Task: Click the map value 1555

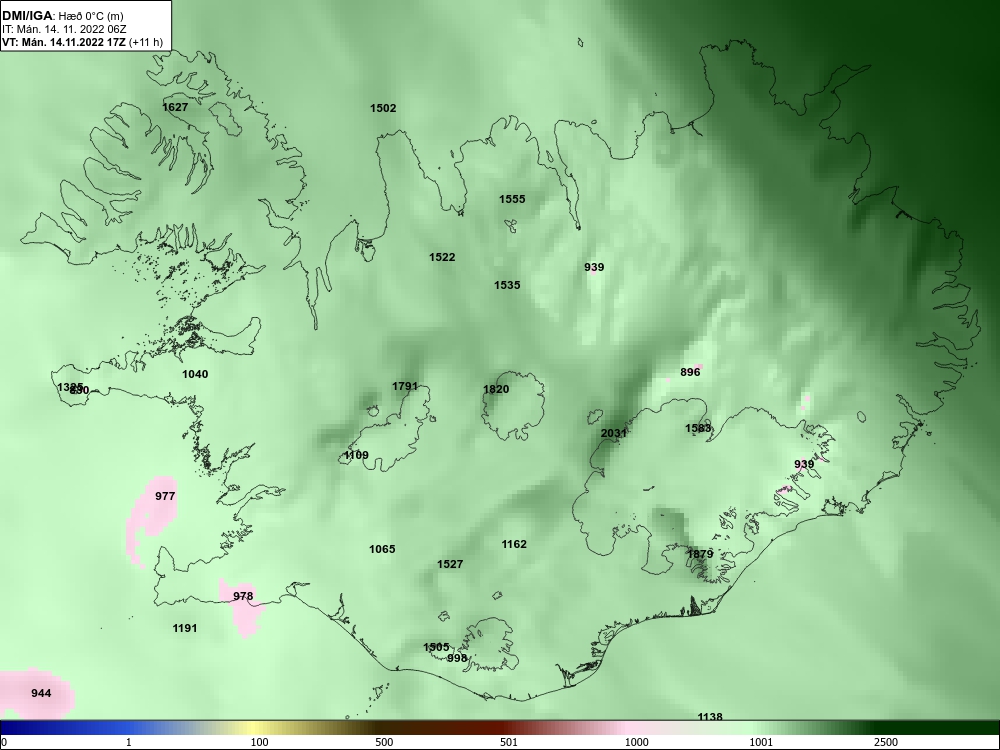Action: coord(512,200)
